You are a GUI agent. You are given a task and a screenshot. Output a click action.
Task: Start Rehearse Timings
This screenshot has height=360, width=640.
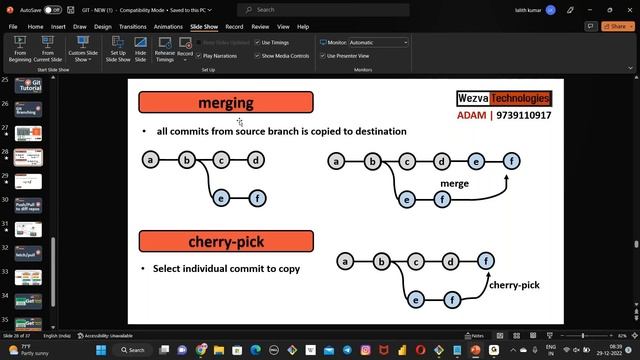[165, 49]
